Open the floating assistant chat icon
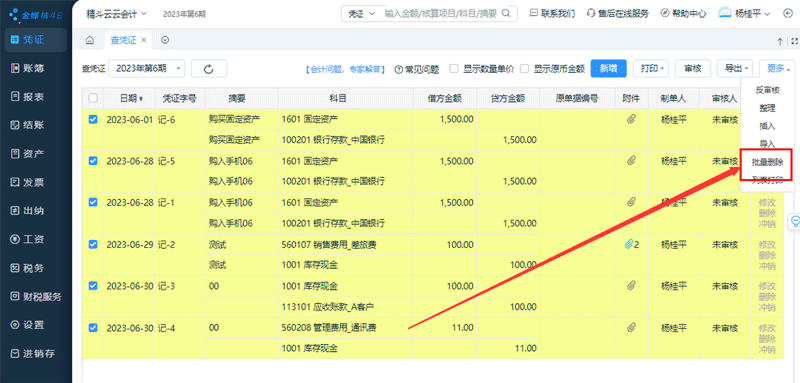 (x=794, y=221)
